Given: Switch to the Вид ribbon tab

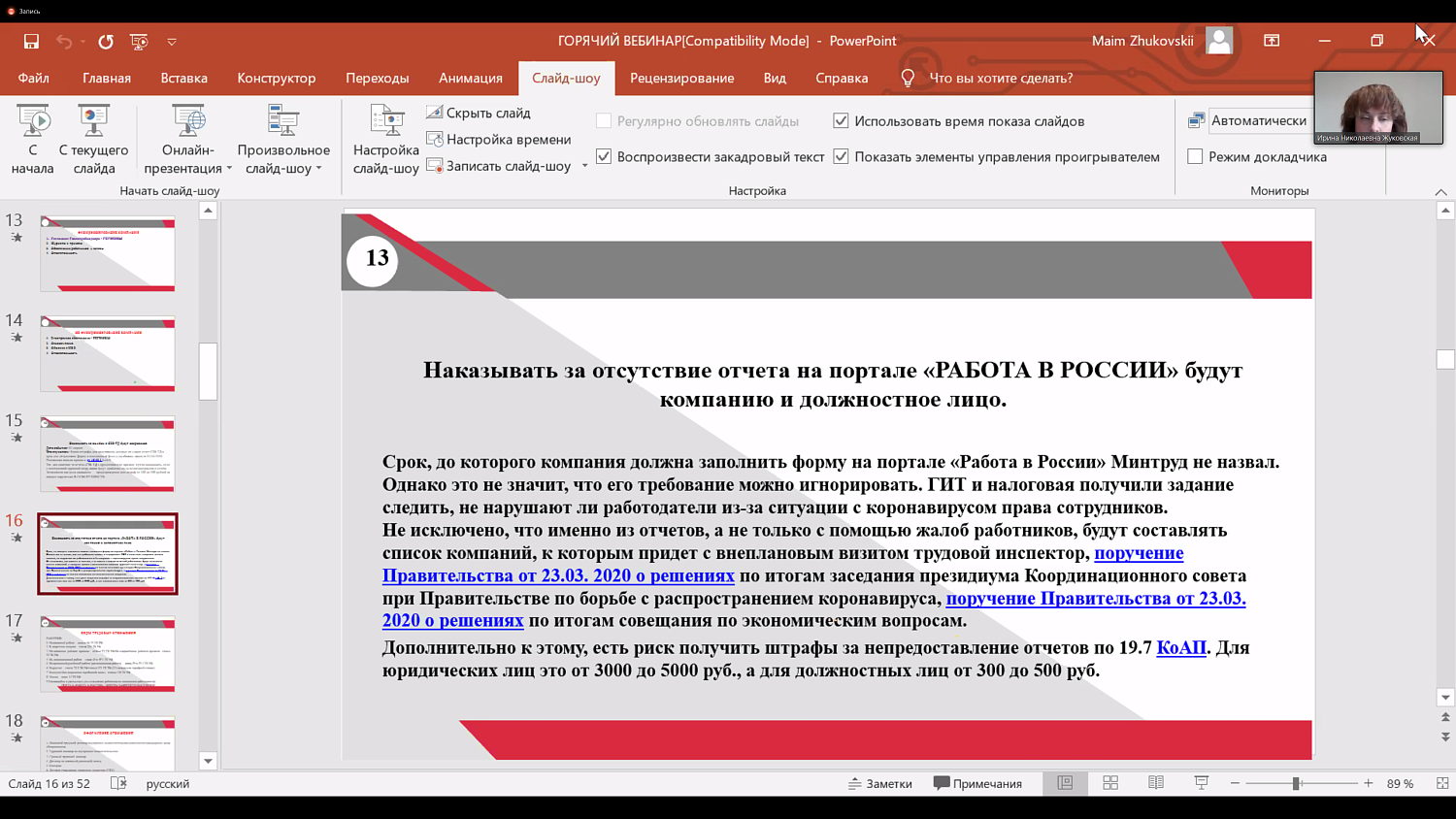Looking at the screenshot, I should coord(775,78).
